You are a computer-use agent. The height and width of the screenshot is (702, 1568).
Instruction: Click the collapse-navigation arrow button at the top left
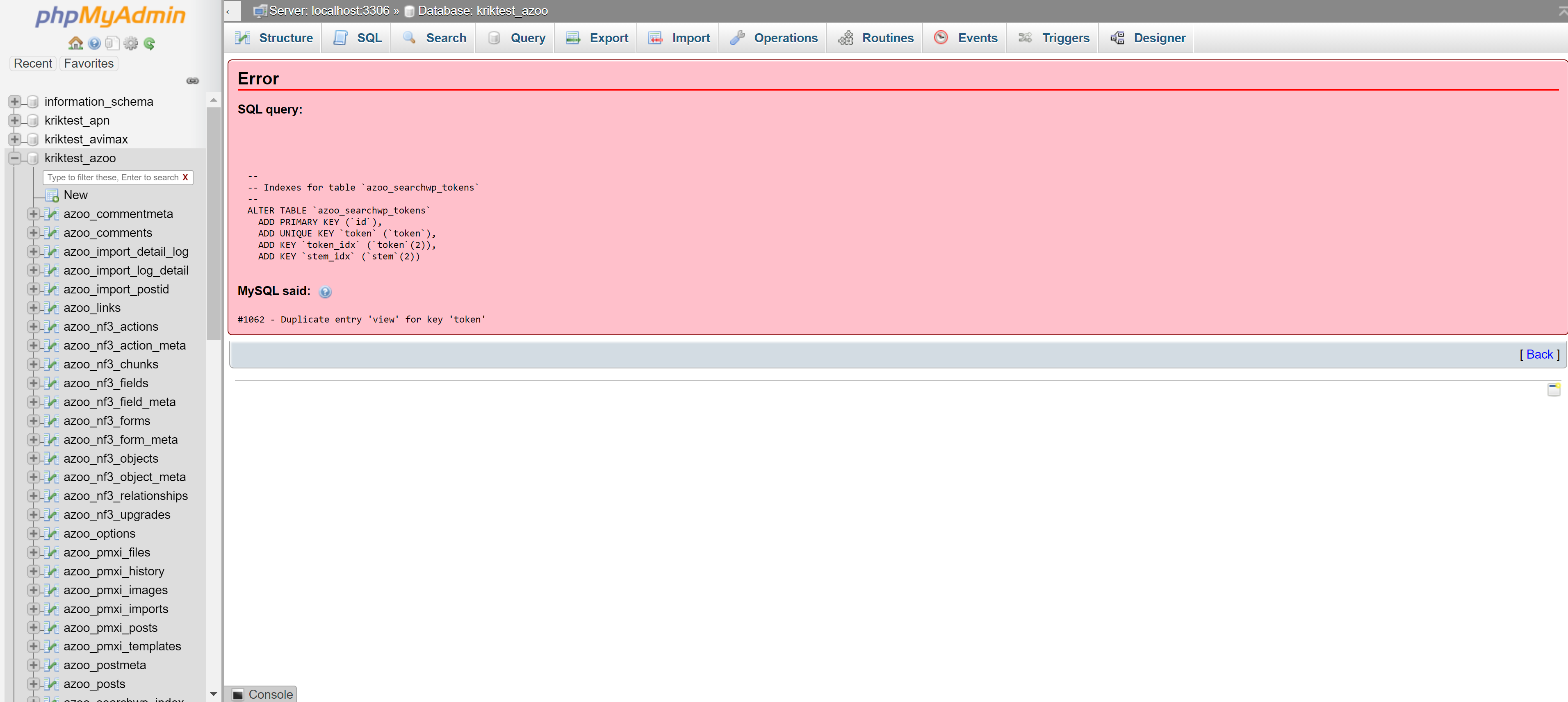pyautogui.click(x=232, y=11)
